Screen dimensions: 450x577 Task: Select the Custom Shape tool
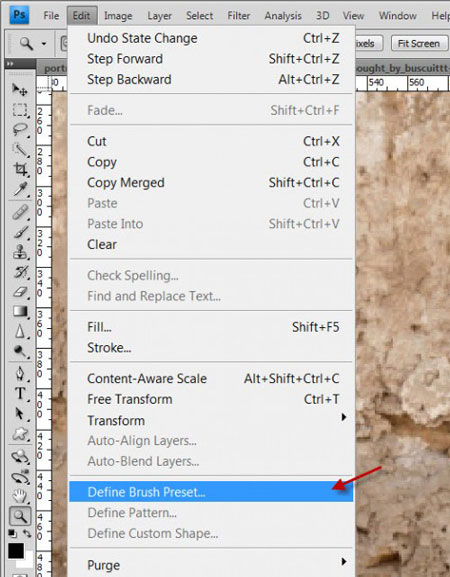20,434
